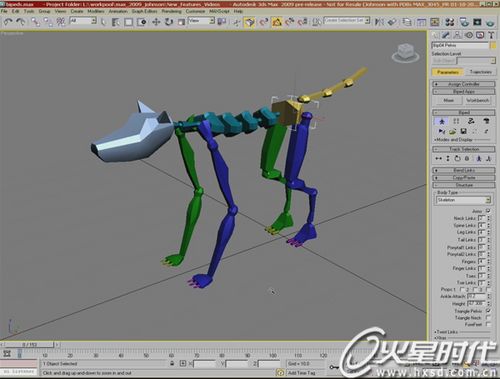Click Body Rotation in Track Selection
This screenshot has width=500, height=379.
(457, 159)
